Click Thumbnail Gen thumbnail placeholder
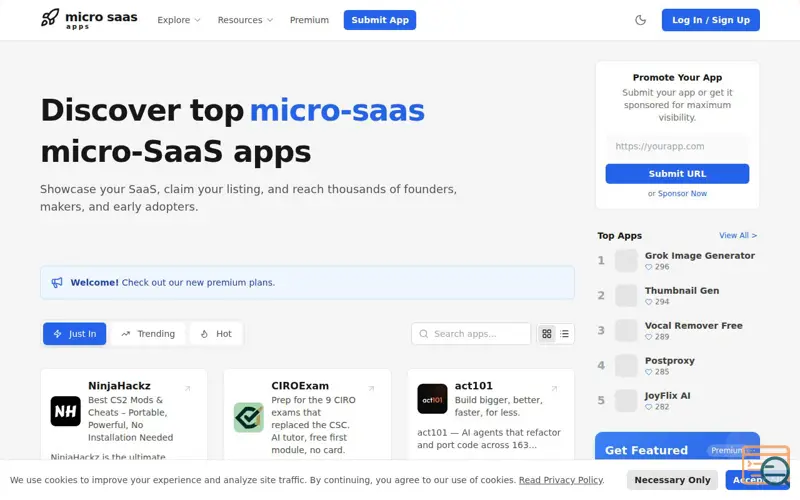The height and width of the screenshot is (500, 800). click(x=626, y=295)
